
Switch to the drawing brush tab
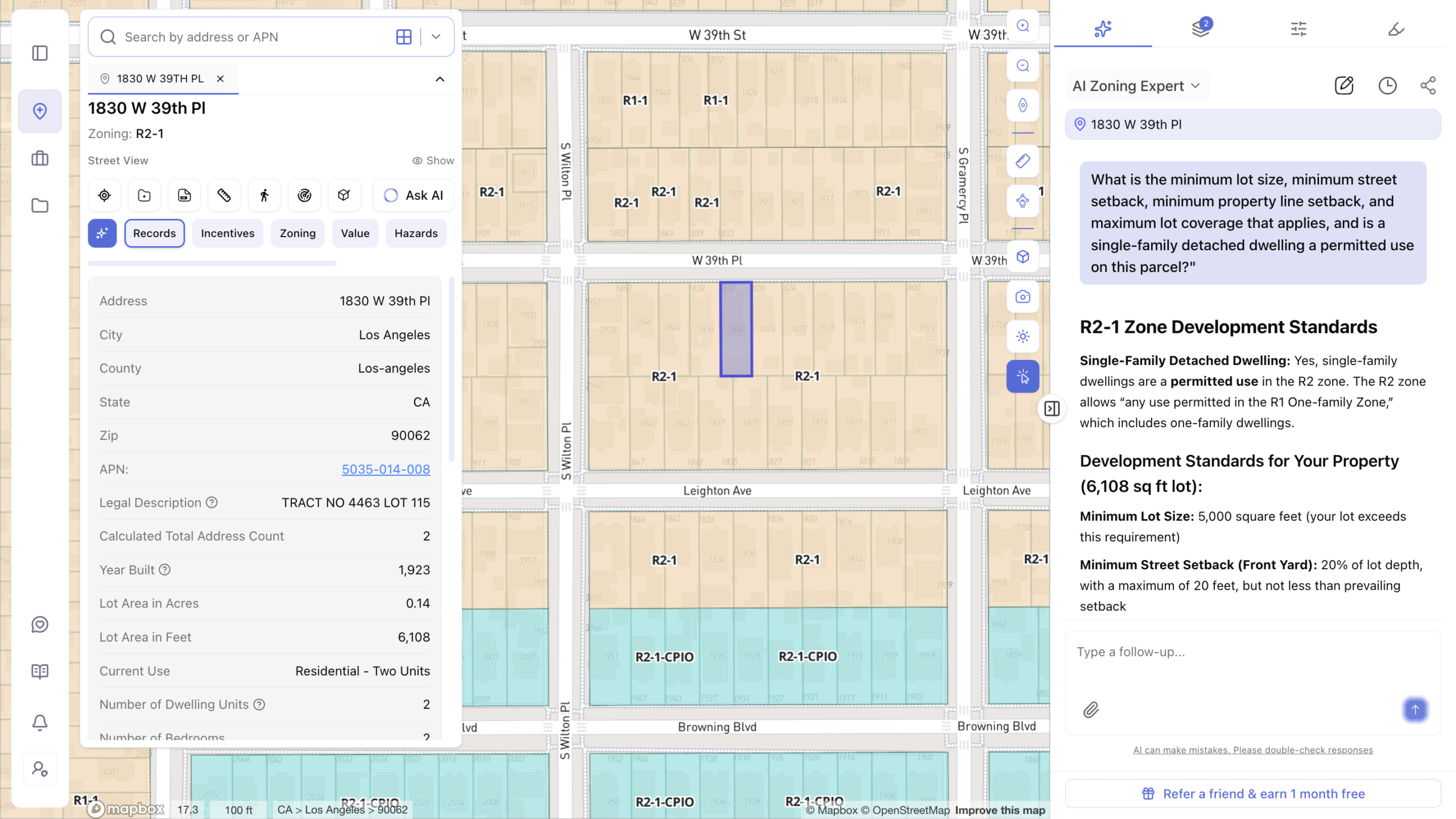[1396, 28]
